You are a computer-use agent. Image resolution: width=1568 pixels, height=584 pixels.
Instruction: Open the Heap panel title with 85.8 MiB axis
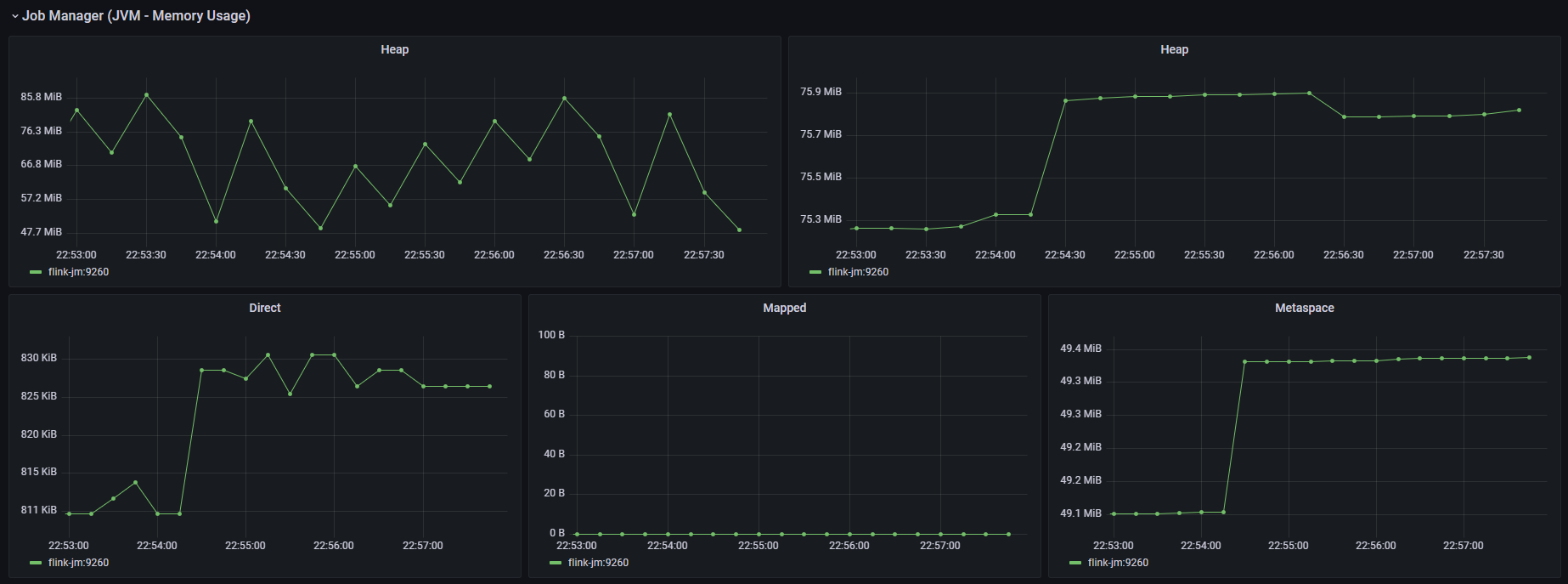pos(394,49)
